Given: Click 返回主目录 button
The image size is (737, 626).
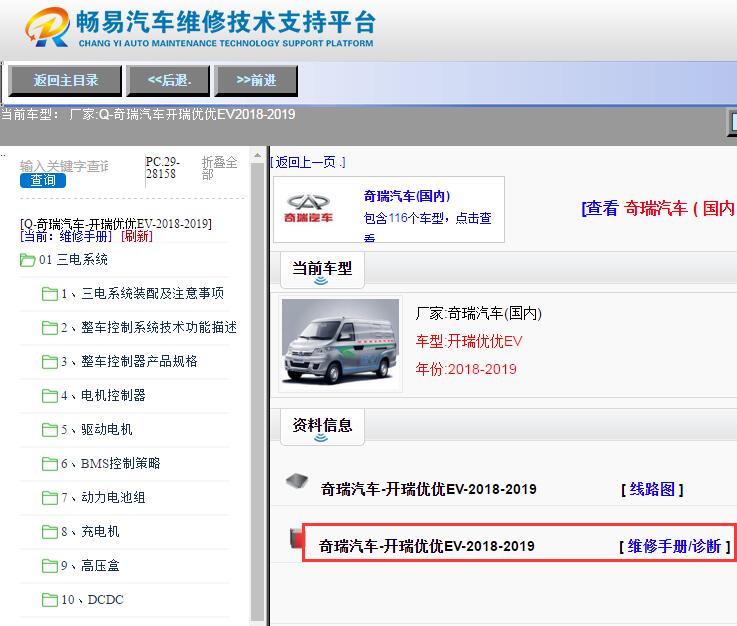Looking at the screenshot, I should pos(65,81).
